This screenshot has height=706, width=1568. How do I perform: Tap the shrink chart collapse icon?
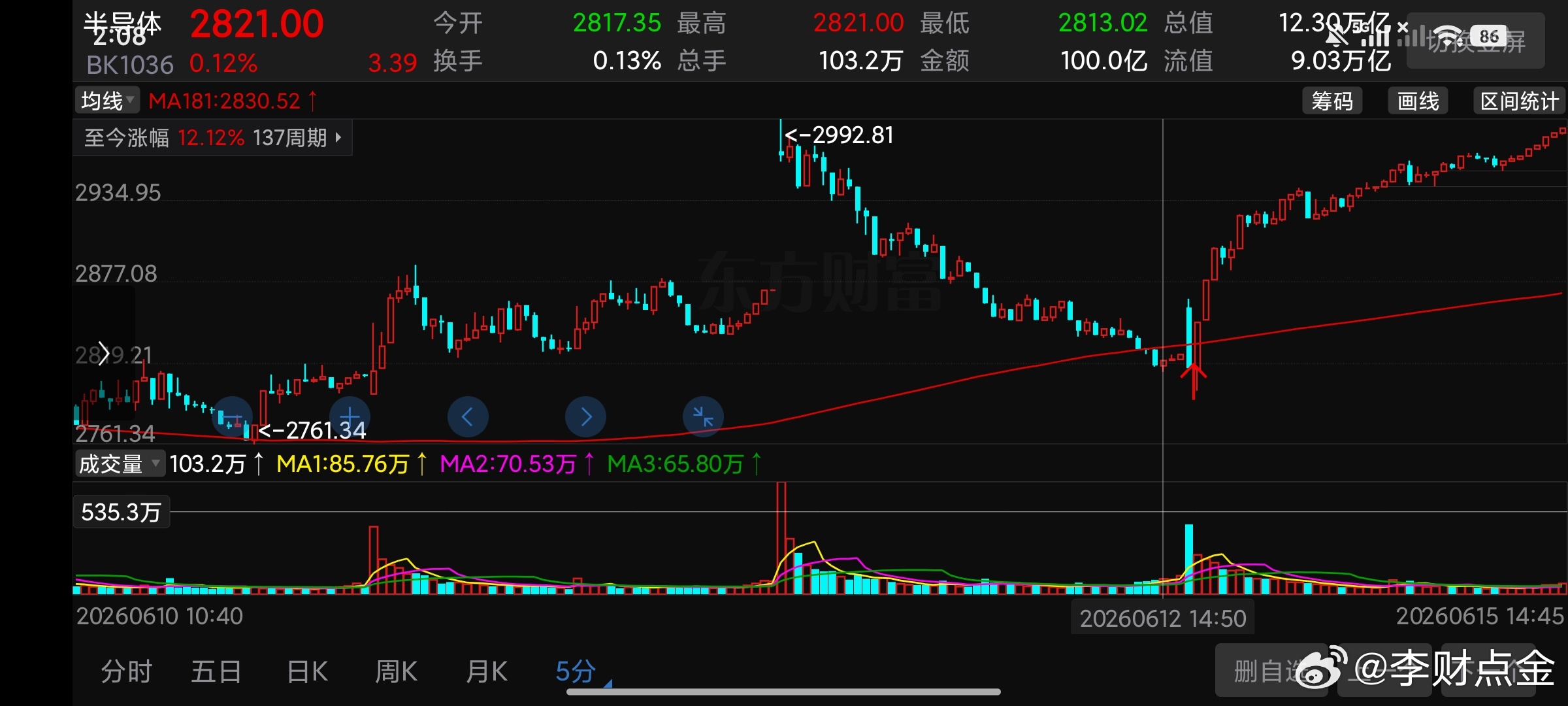coord(703,417)
